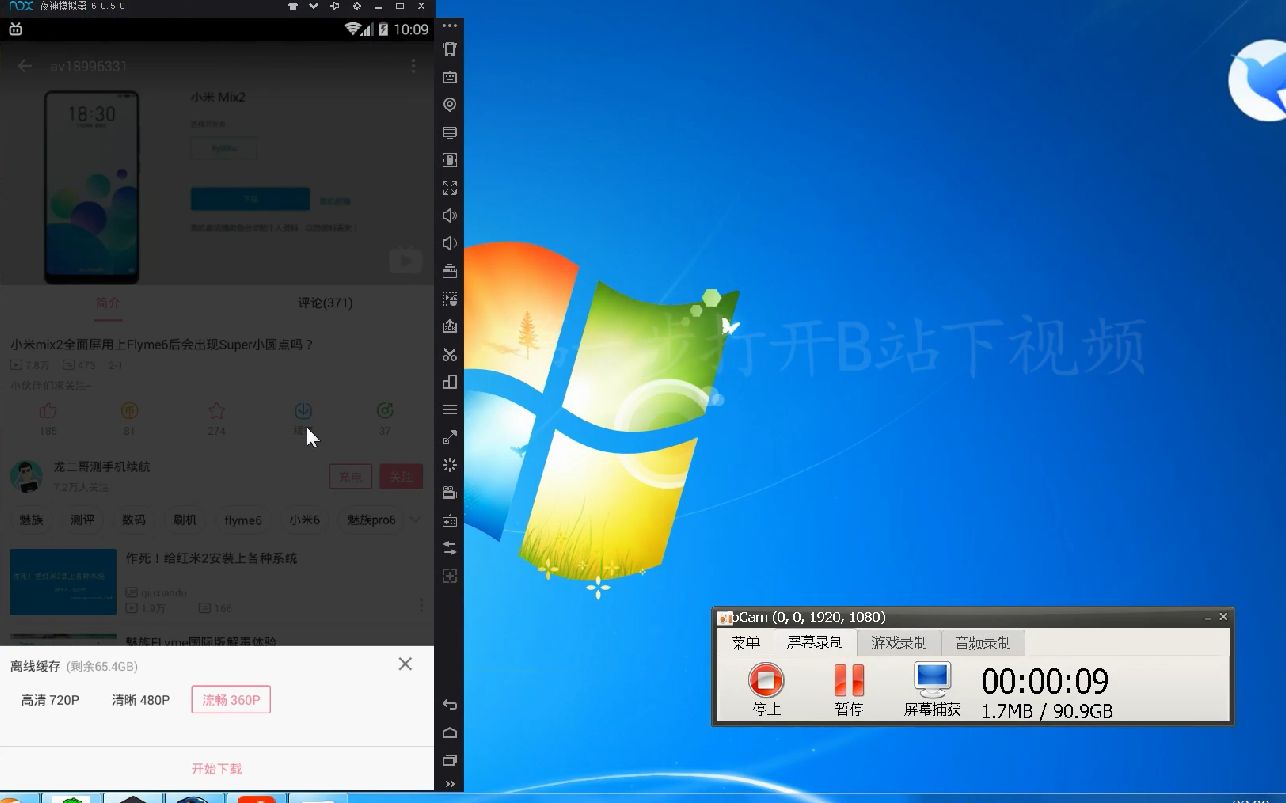Click the Nox two-arrows sync icon

[x=450, y=548]
